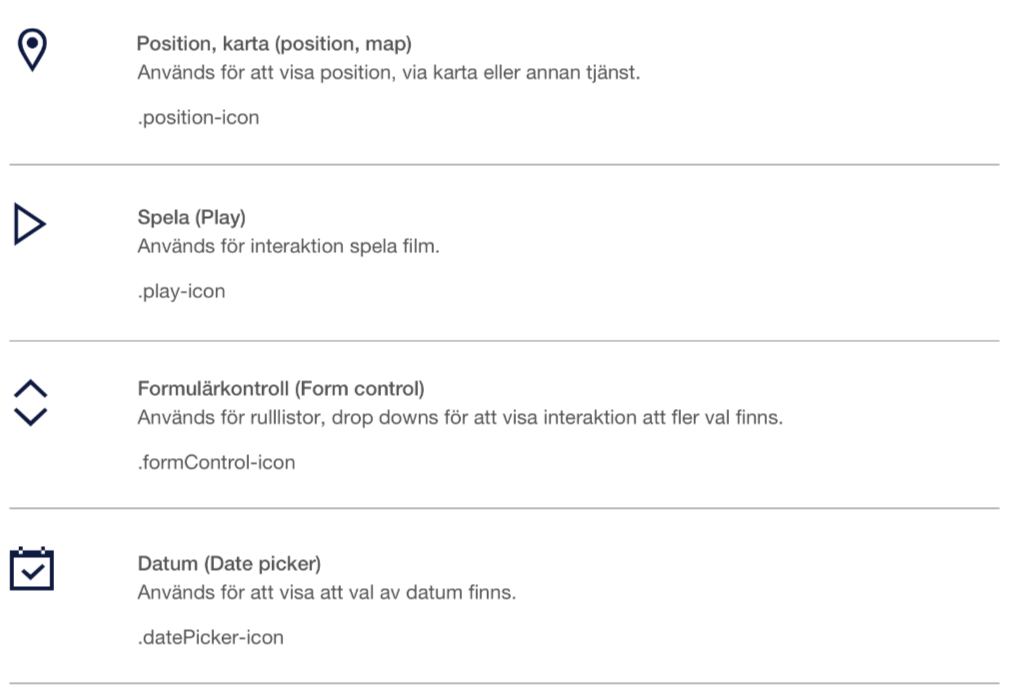The width and height of the screenshot is (1013, 690).
Task: Click the description about rulllistor and drop downs
Action: tap(460, 417)
